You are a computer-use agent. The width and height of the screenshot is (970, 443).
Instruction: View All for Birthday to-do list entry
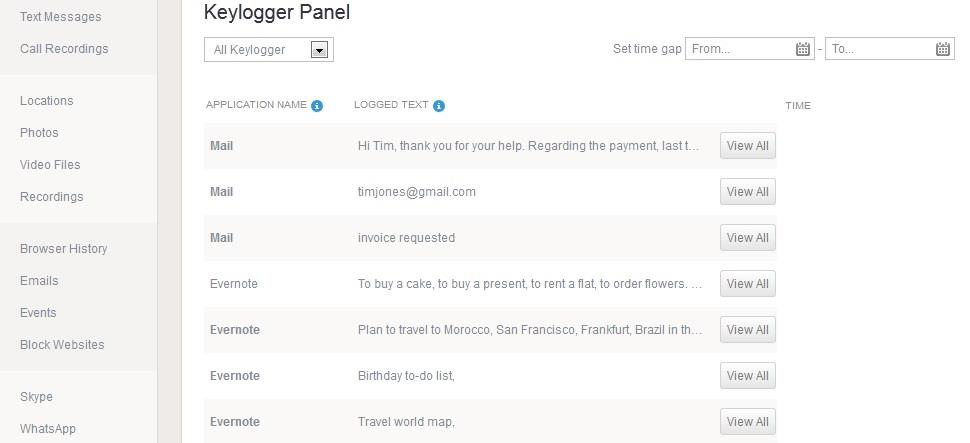coord(747,376)
